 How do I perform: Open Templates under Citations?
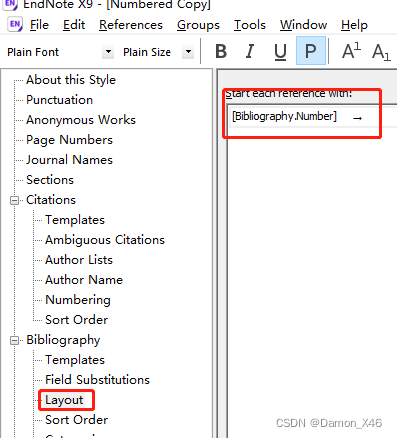[75, 220]
